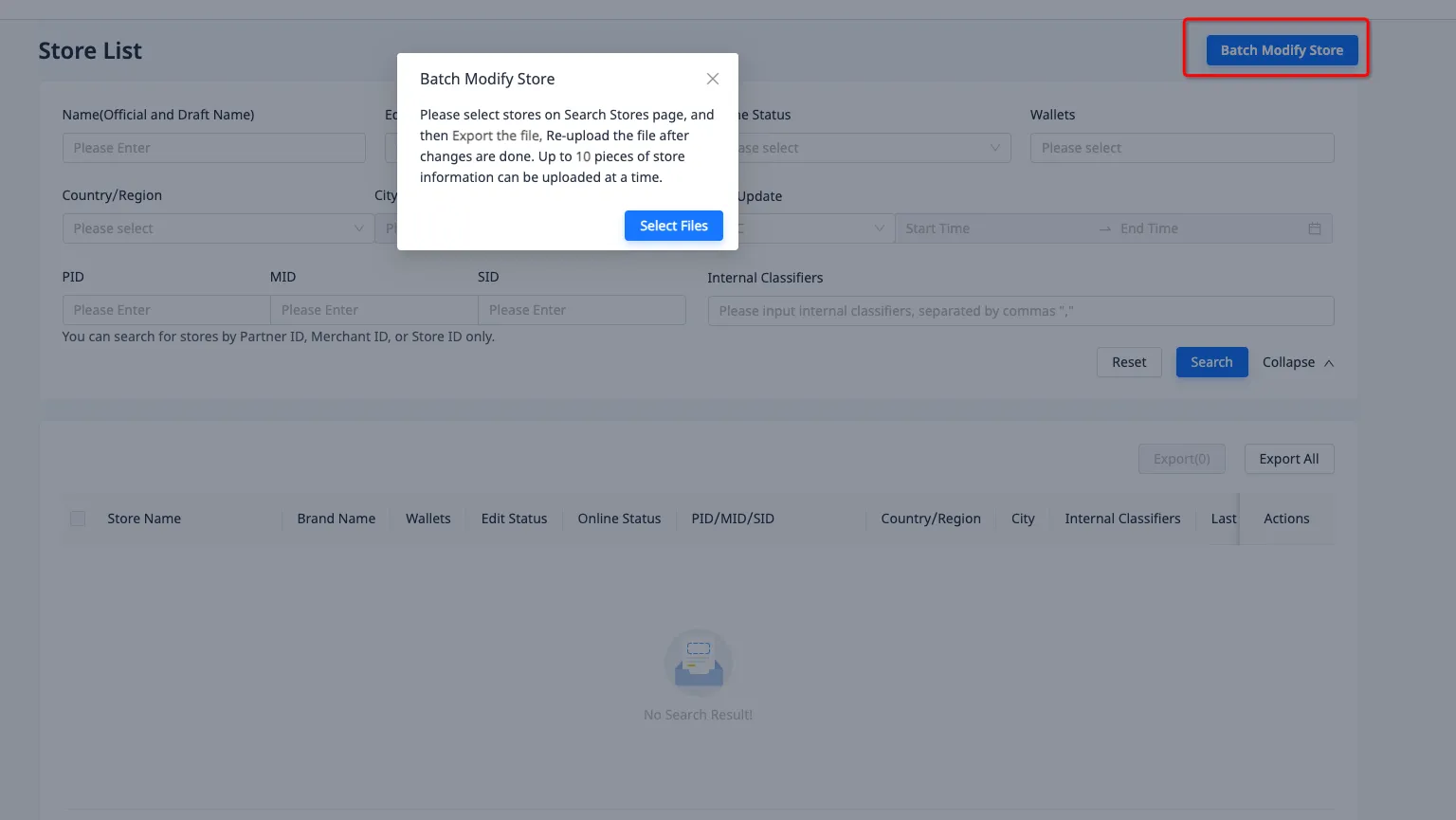Close the Batch Modify Store dialog

[713, 79]
